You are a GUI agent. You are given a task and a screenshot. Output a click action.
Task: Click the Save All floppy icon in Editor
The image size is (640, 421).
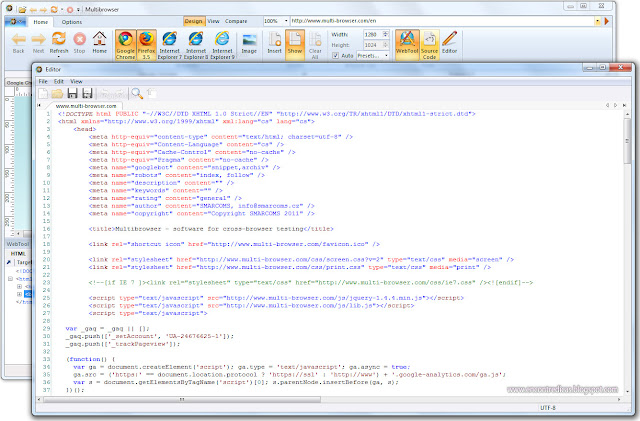click(87, 94)
